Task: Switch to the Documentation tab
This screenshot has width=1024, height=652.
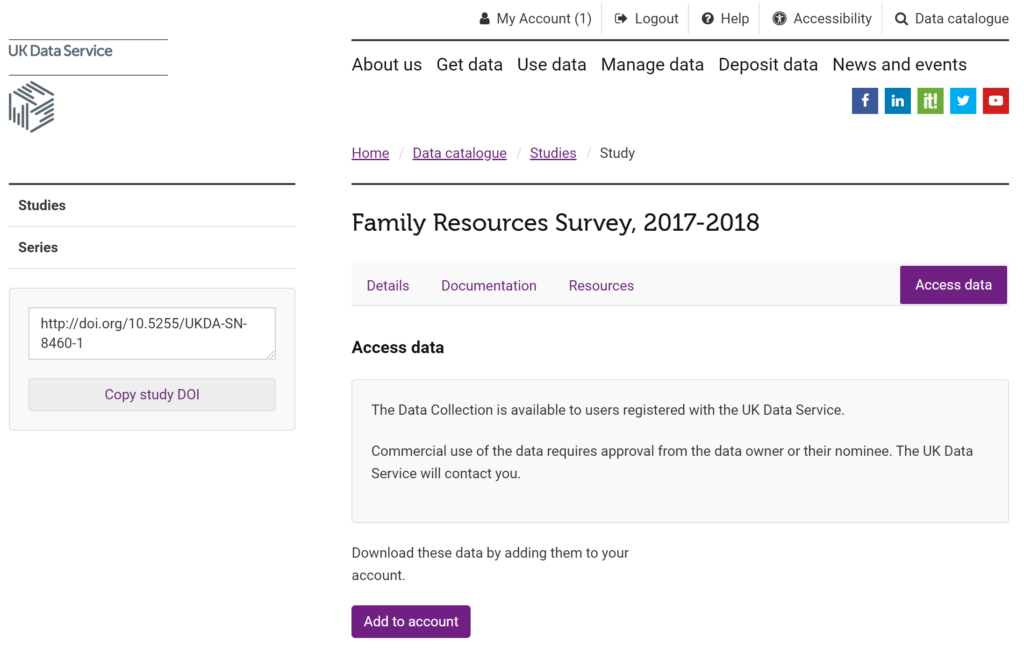Action: [x=489, y=285]
